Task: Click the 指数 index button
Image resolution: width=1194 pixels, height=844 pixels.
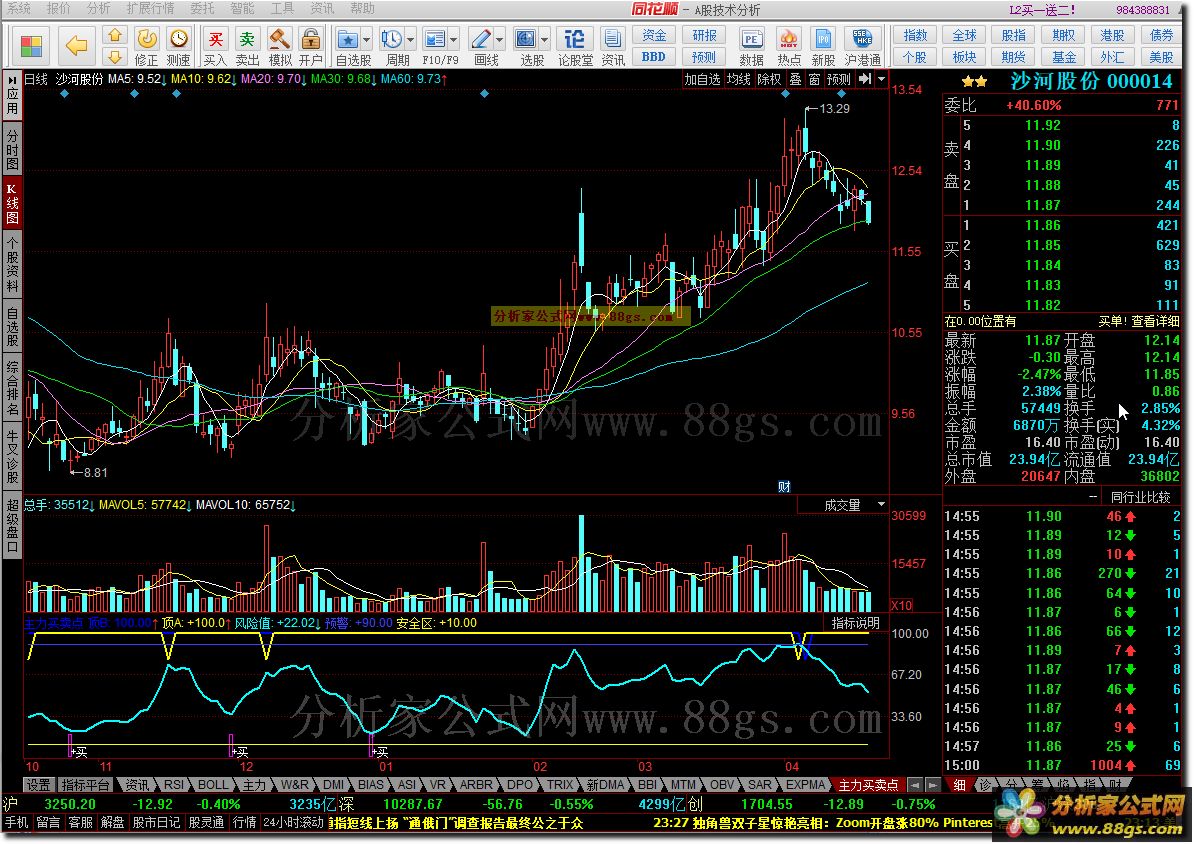Action: tap(915, 36)
